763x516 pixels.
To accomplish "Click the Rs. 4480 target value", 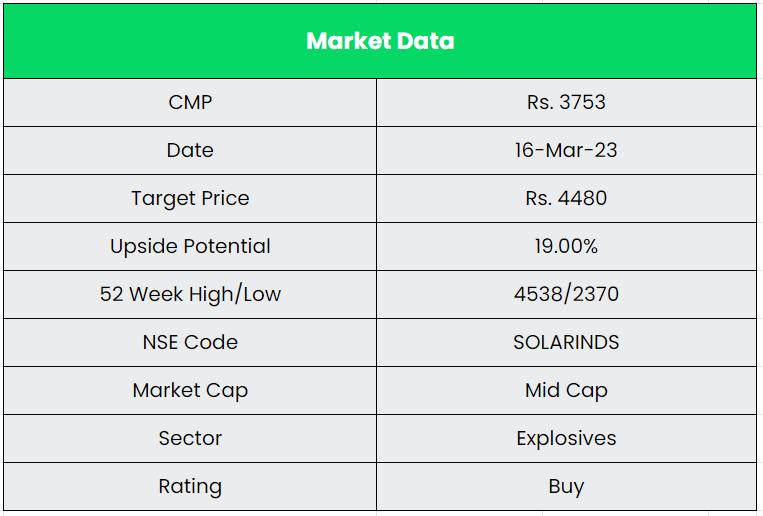I will point(566,198).
